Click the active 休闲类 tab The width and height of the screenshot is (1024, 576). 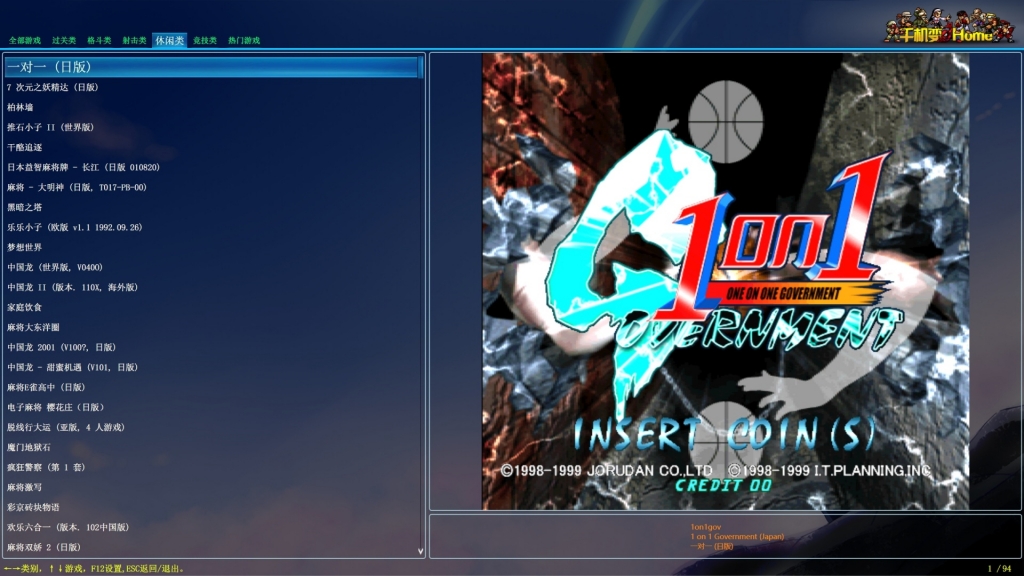point(169,41)
